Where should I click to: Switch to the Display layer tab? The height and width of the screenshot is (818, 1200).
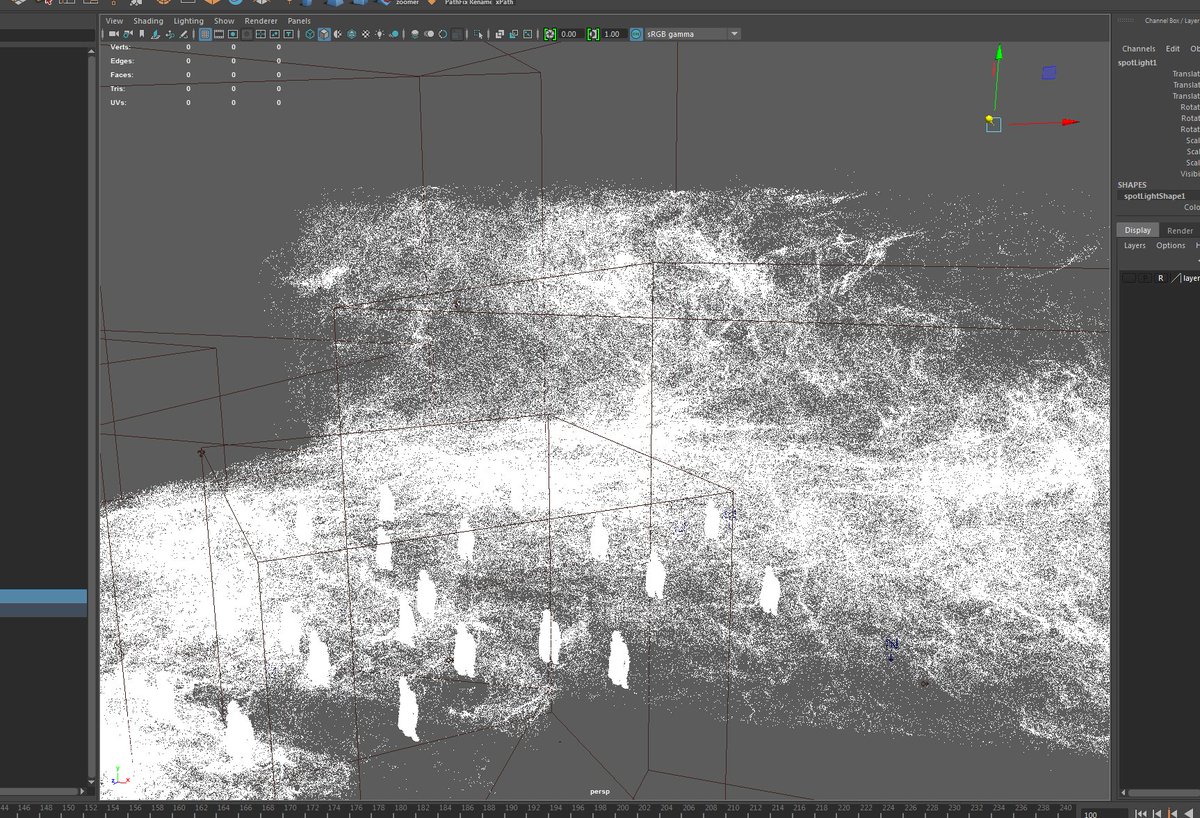coord(1138,230)
